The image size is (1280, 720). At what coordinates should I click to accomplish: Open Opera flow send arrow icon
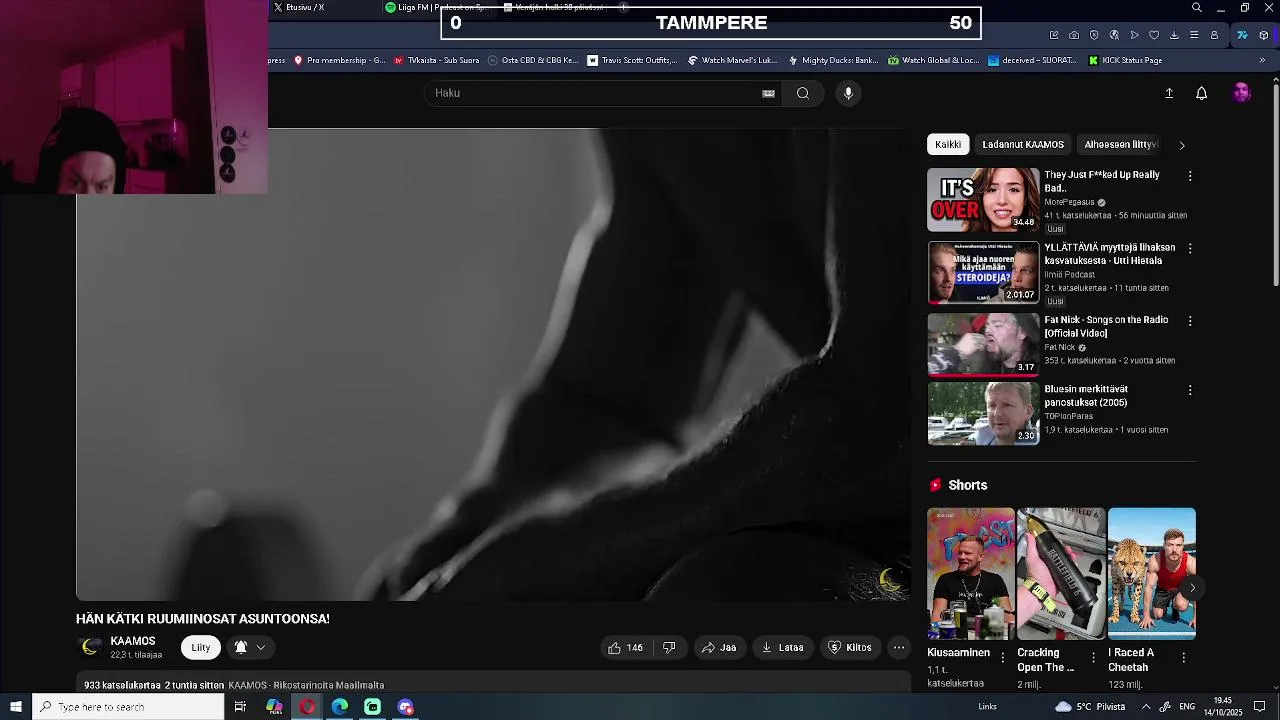click(x=1134, y=35)
